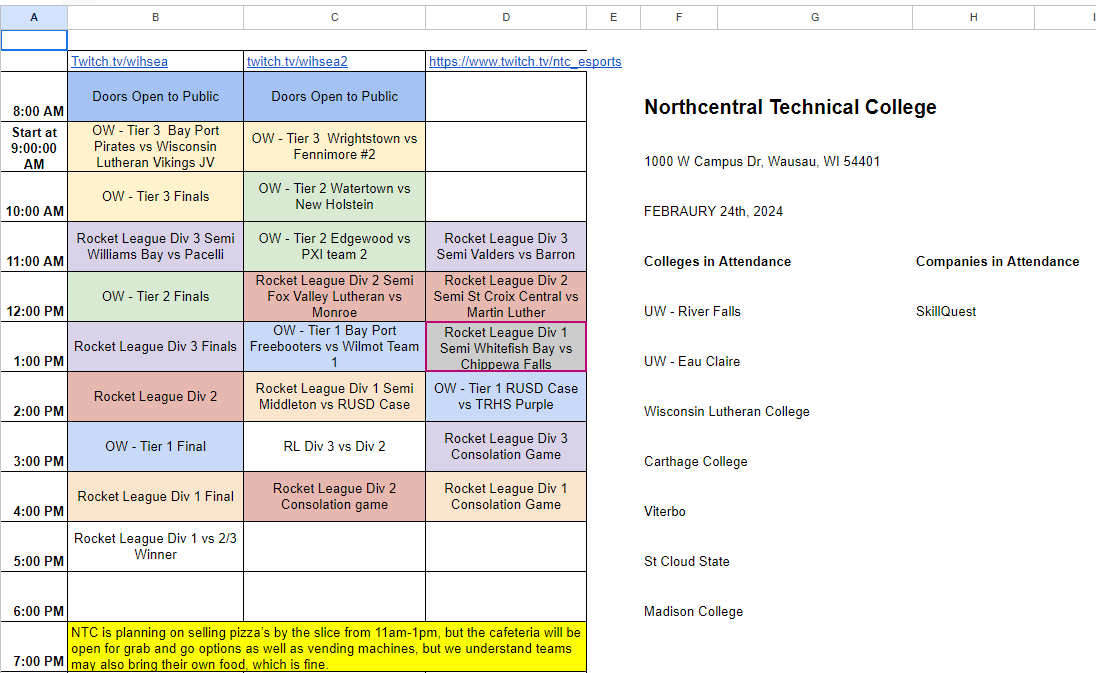Open the twitch.tv/wihsea2 link
Image resolution: width=1096 pixels, height=673 pixels.
pyautogui.click(x=297, y=61)
